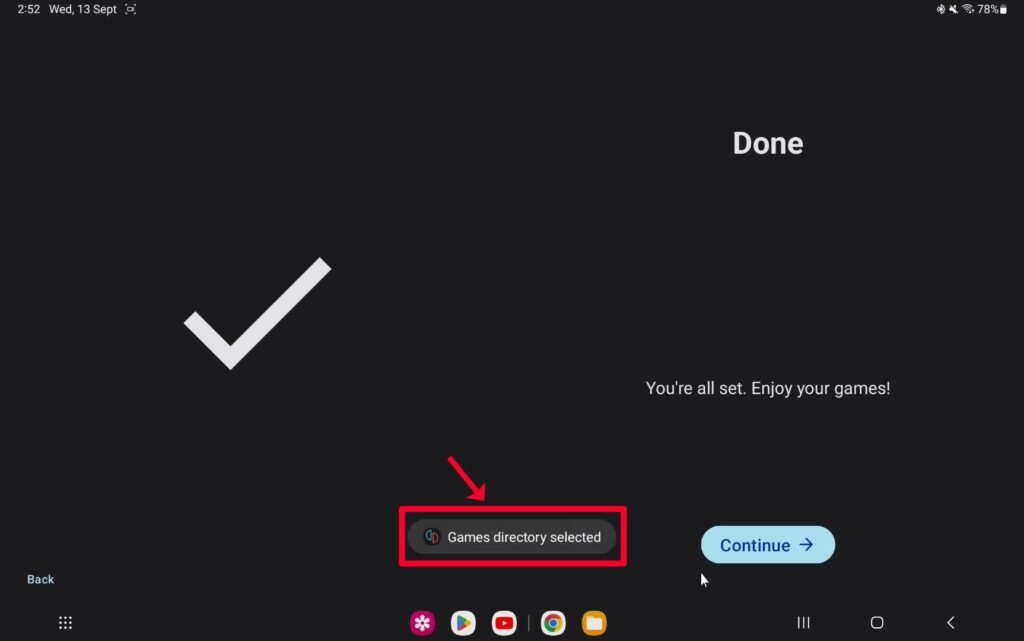Tap the Continue button
The width and height of the screenshot is (1024, 641).
pyautogui.click(x=767, y=544)
